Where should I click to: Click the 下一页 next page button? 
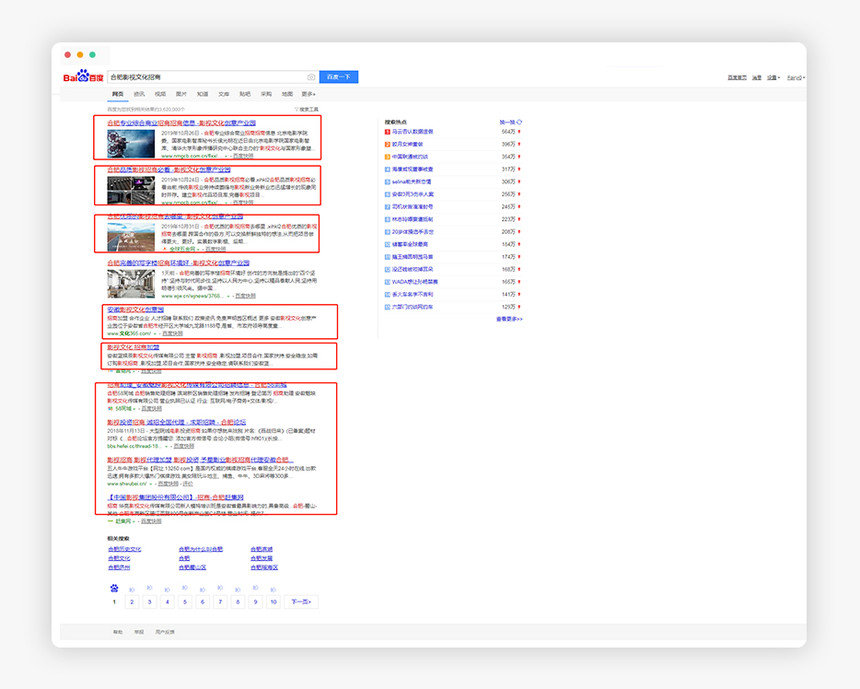pyautogui.click(x=301, y=602)
